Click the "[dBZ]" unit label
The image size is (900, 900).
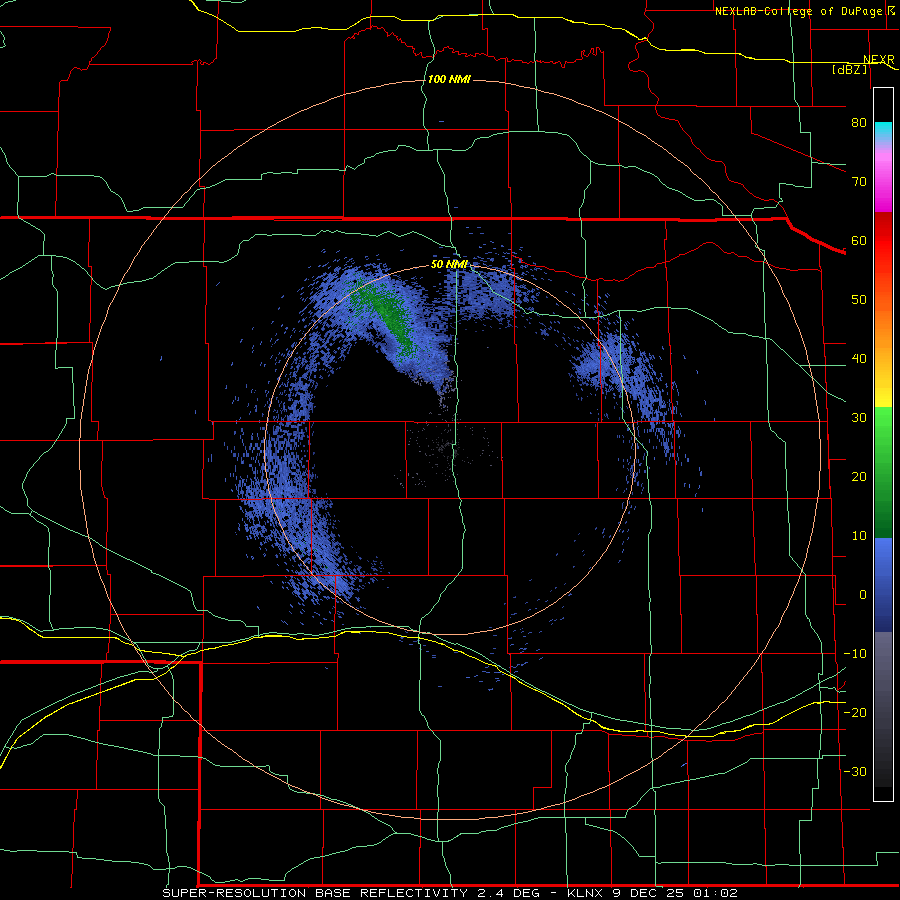[849, 70]
